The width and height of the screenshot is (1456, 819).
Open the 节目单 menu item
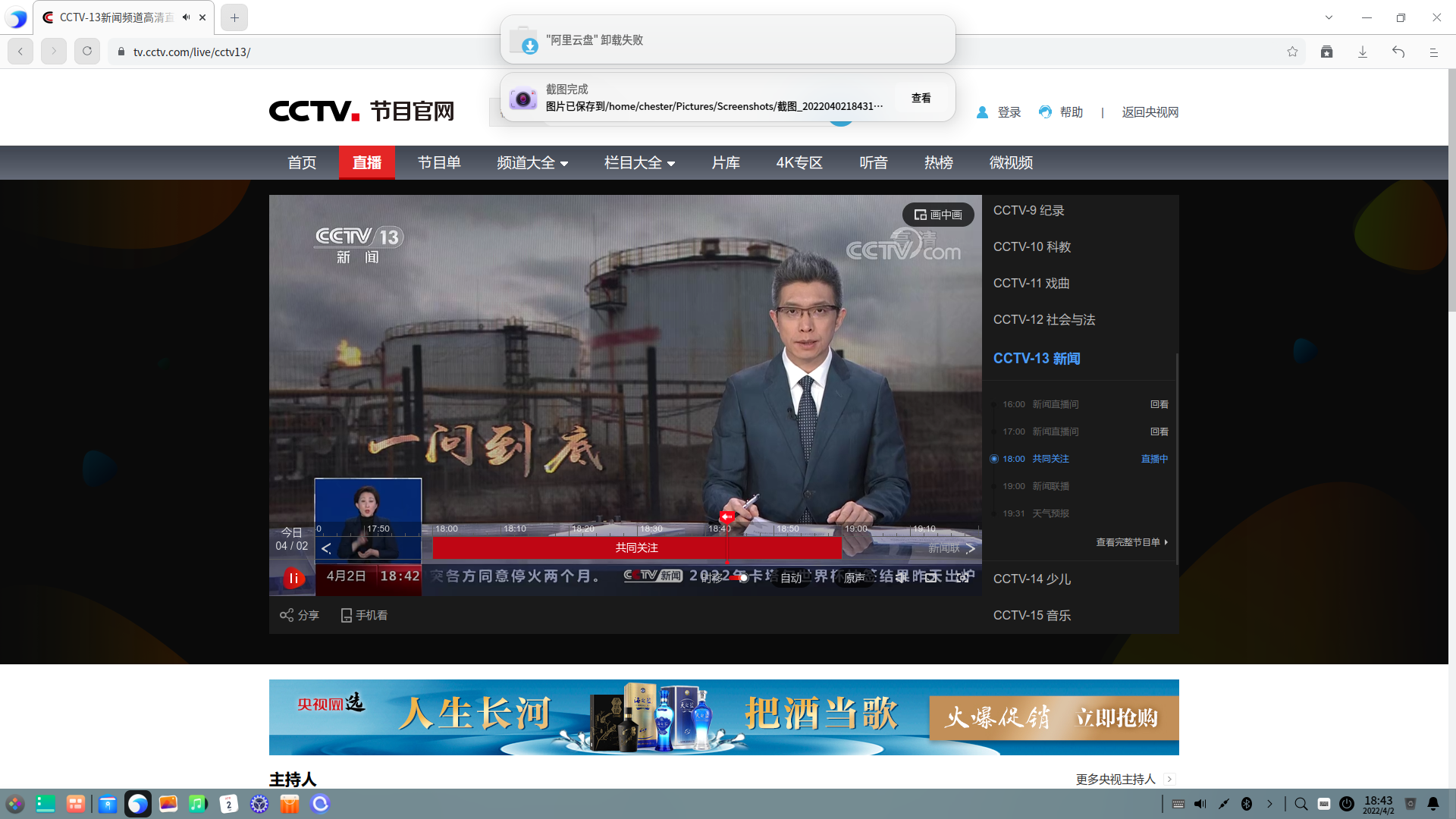[439, 162]
